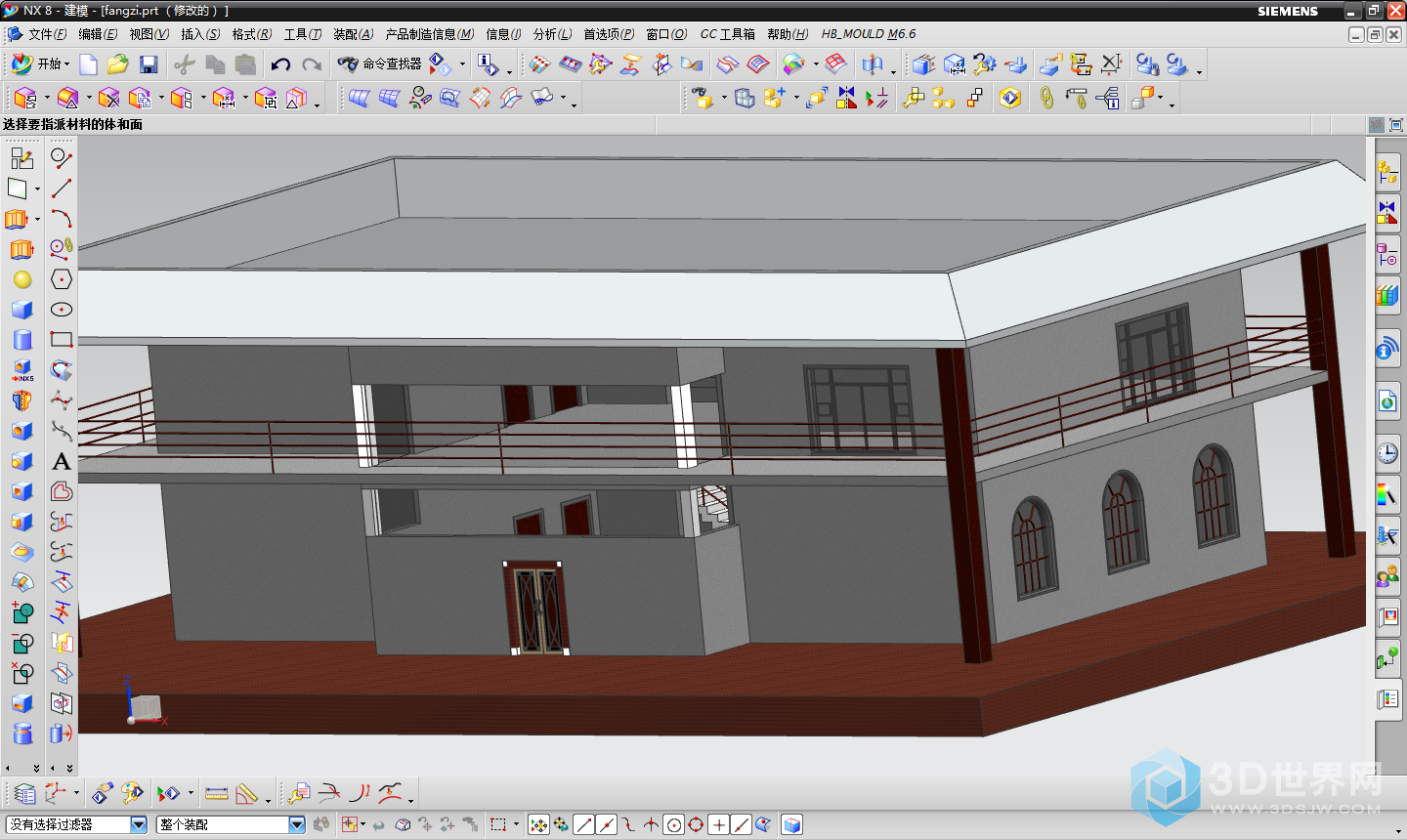Open the Reuse Library books icon in right sidebar
This screenshot has height=840, width=1407.
(1387, 294)
